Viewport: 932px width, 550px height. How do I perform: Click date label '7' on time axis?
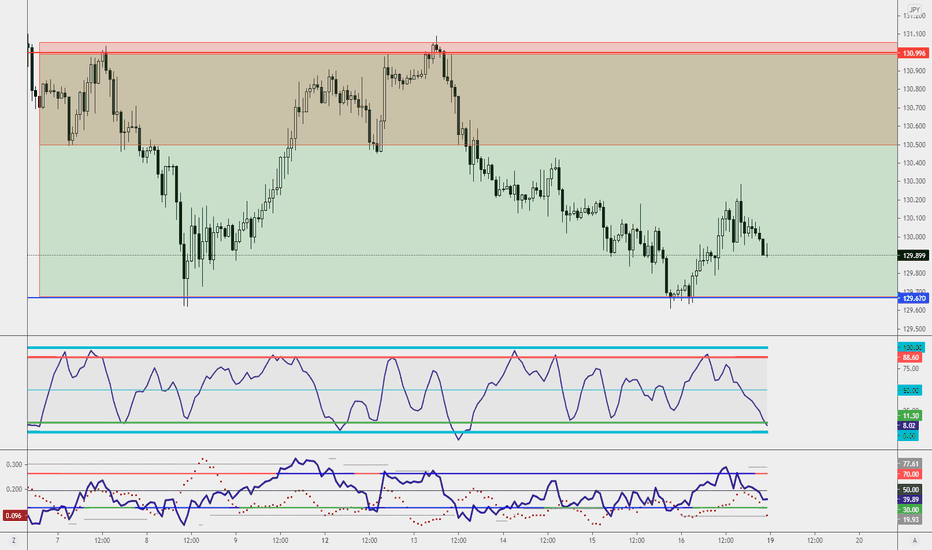pos(58,540)
